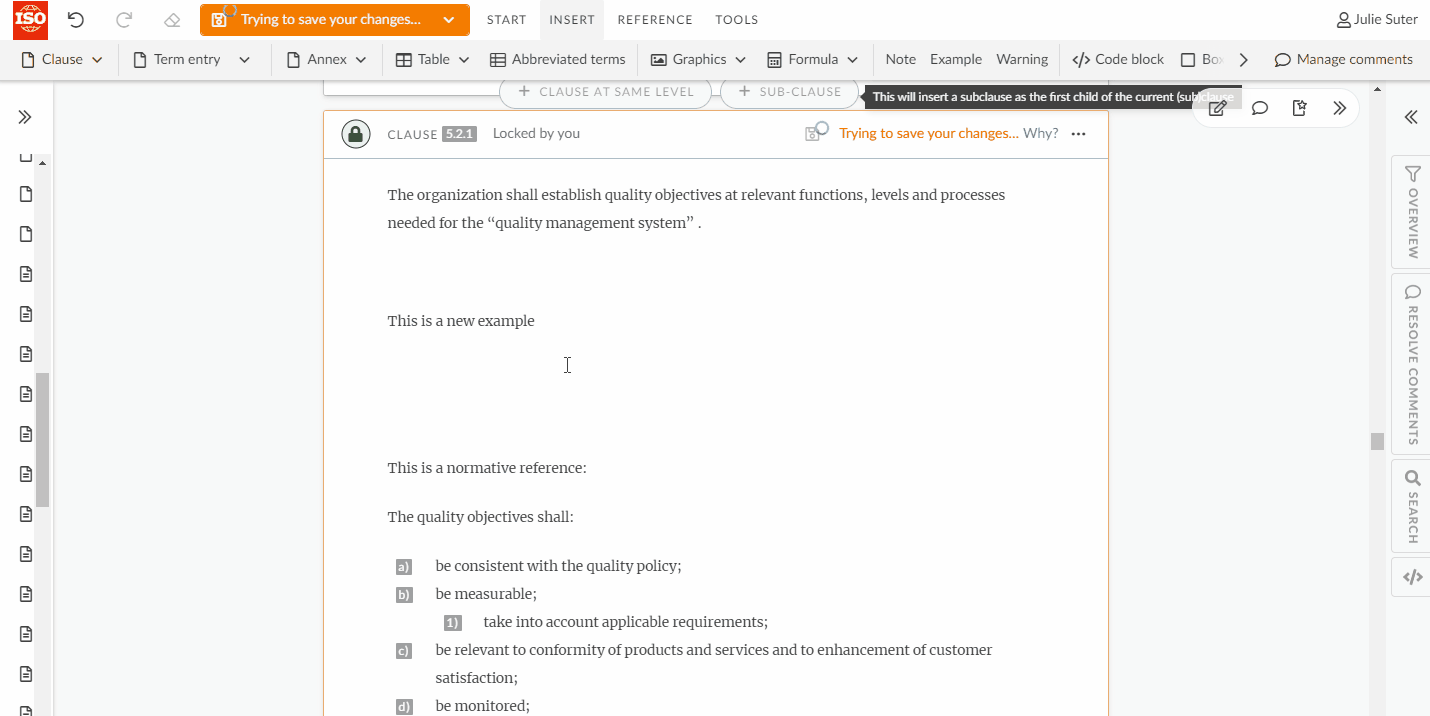
Task: Click the clause number badge 5.2.1
Action: [x=459, y=134]
